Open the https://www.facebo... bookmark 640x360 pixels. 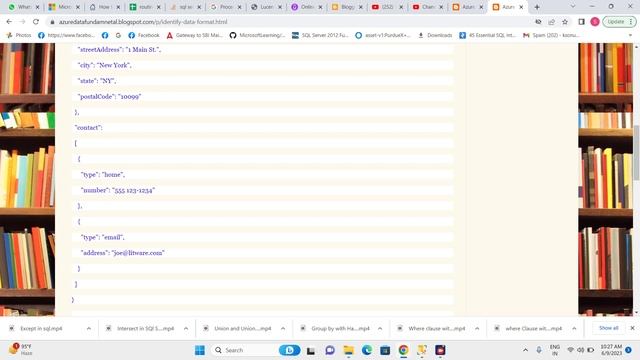[67, 36]
